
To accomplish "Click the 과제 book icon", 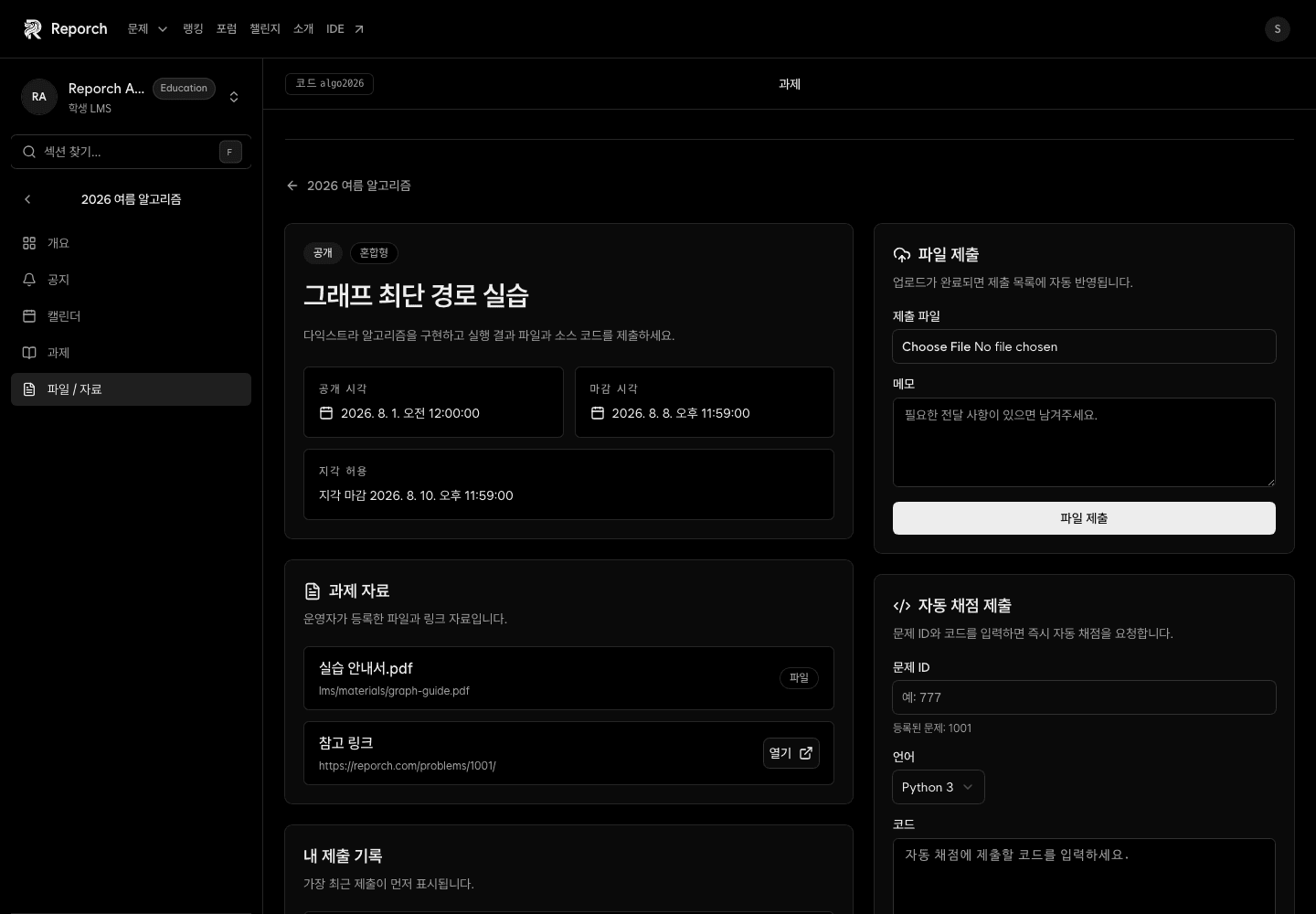I will coord(29,353).
